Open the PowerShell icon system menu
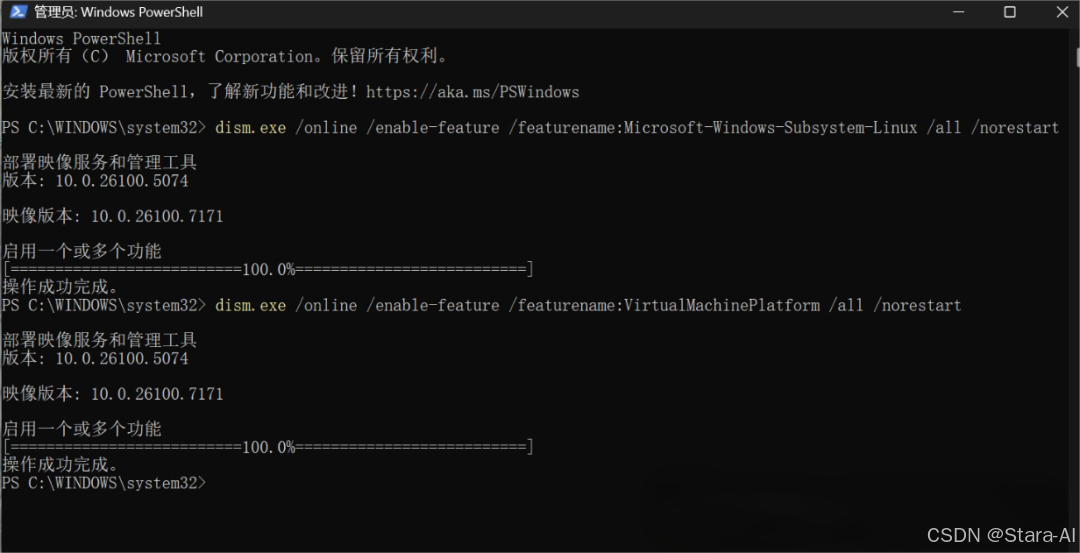The width and height of the screenshot is (1080, 553). (x=18, y=12)
